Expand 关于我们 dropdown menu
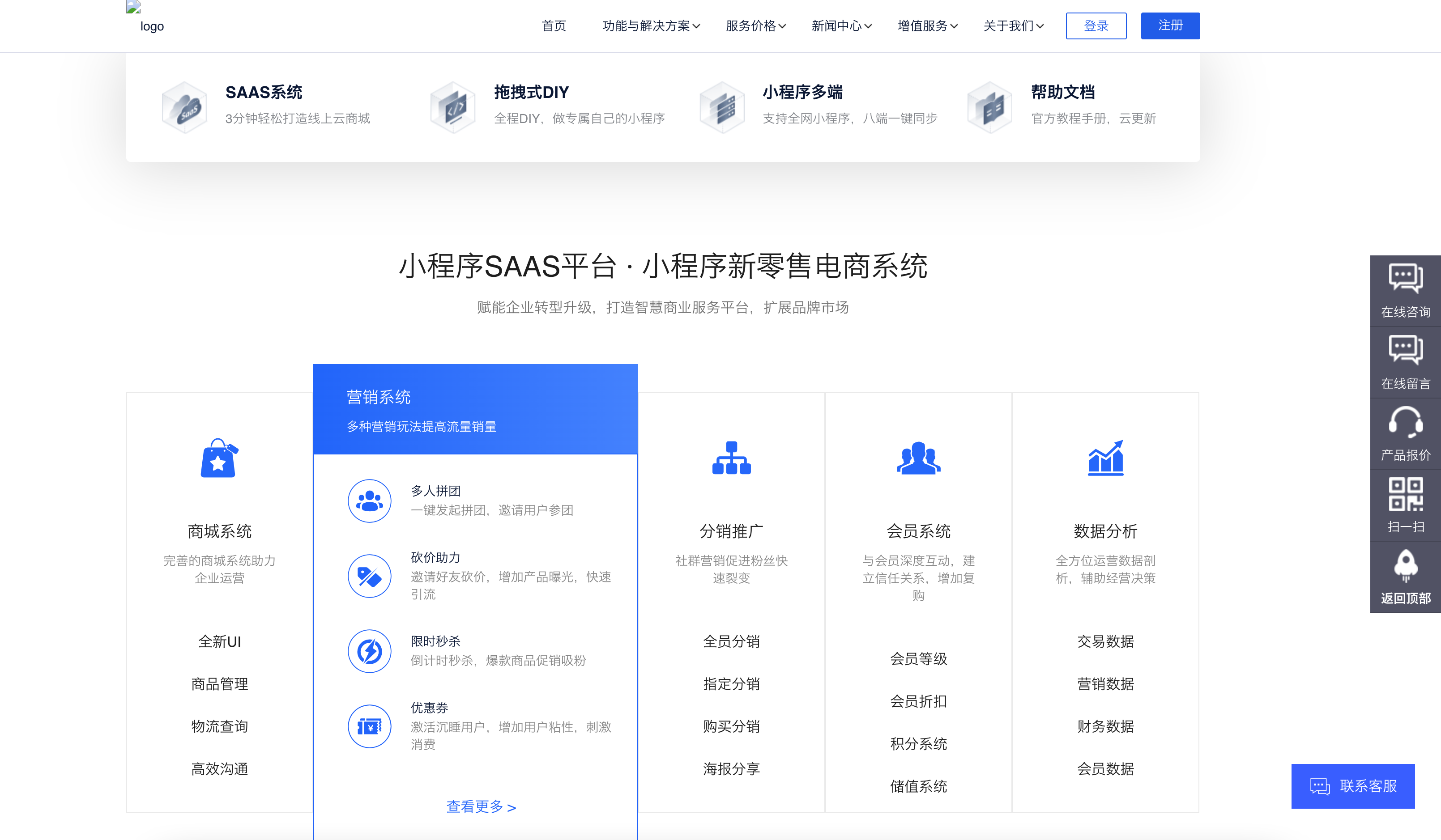The width and height of the screenshot is (1441, 840). click(1013, 25)
